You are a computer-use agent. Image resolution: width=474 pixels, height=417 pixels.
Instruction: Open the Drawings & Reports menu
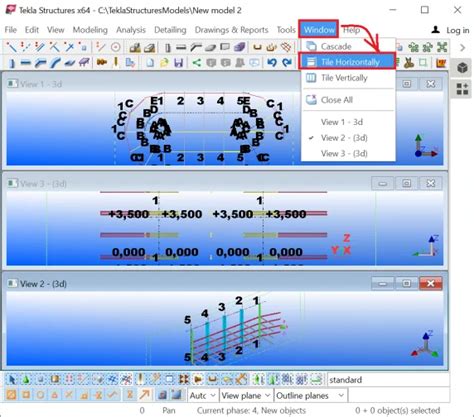pyautogui.click(x=231, y=30)
